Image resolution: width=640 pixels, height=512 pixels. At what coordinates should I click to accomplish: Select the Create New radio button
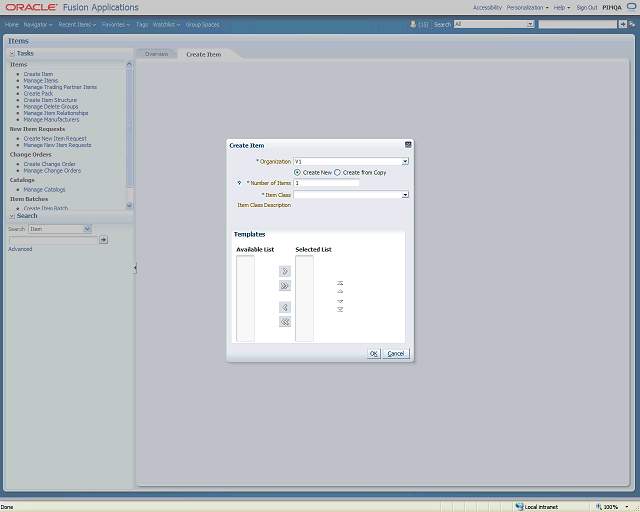[x=297, y=173]
